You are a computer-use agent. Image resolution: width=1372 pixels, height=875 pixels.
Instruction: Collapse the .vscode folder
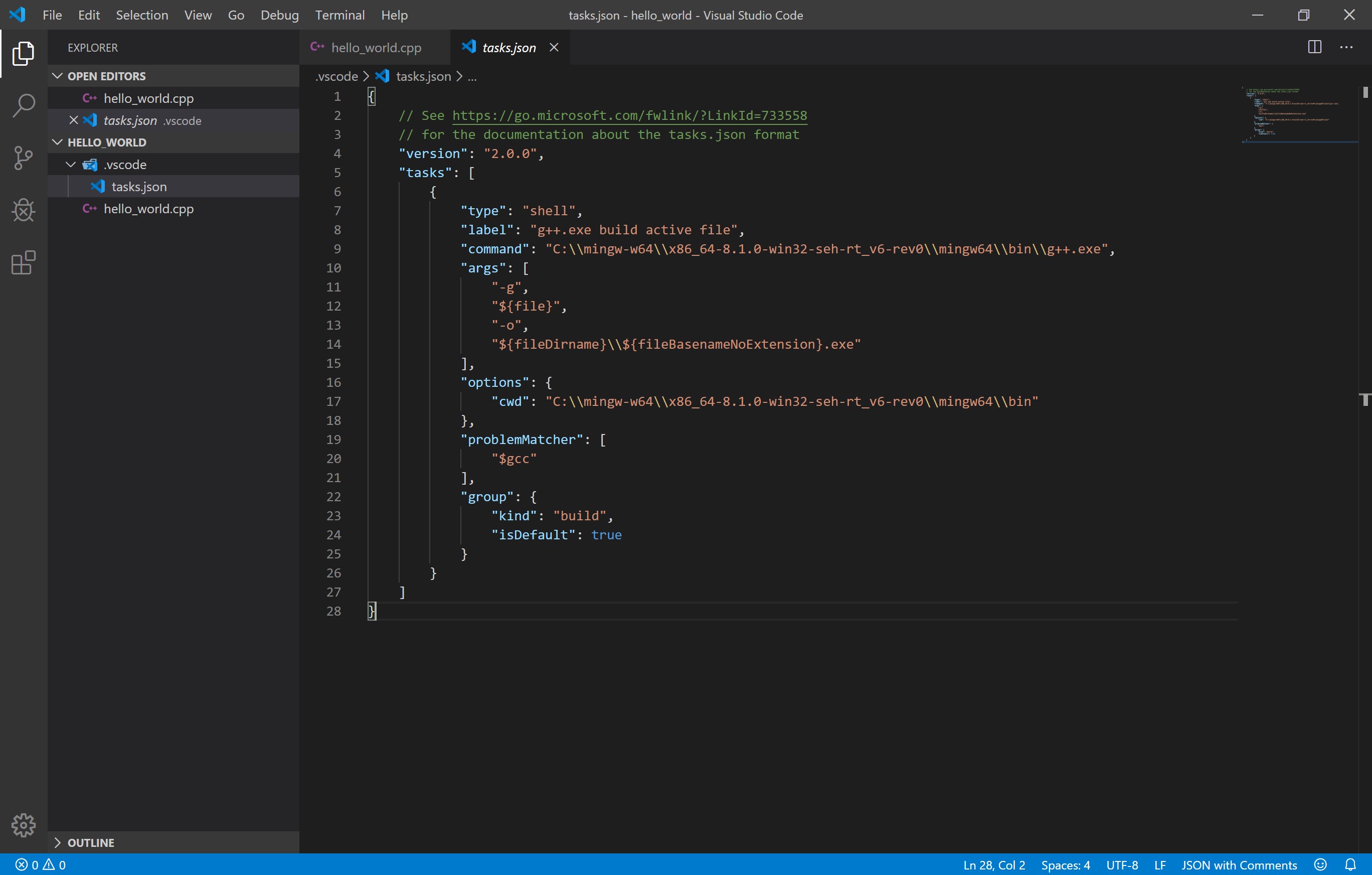pos(71,165)
